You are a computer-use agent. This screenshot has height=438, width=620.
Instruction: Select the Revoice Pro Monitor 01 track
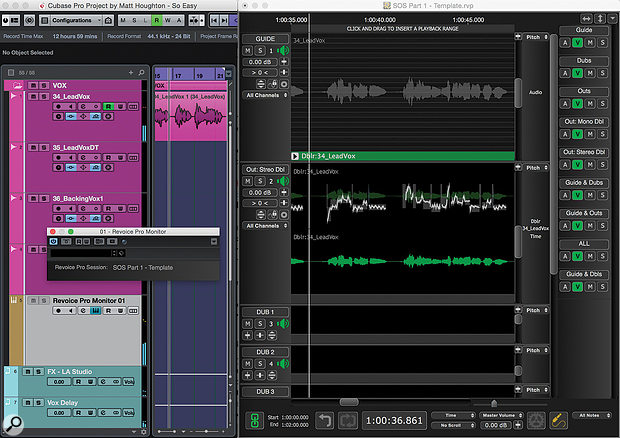[89, 300]
